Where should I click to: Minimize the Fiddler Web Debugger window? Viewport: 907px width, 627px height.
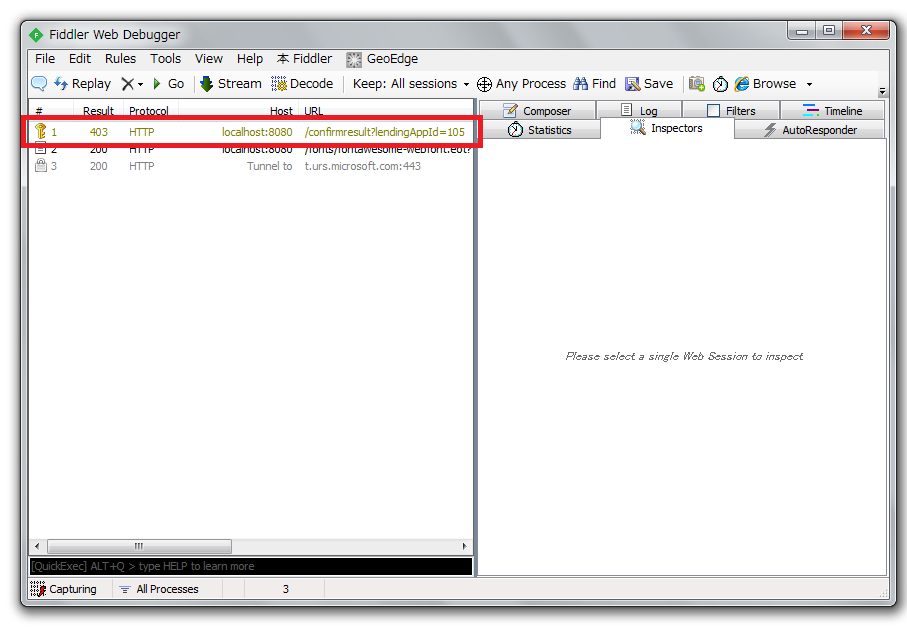coord(802,31)
